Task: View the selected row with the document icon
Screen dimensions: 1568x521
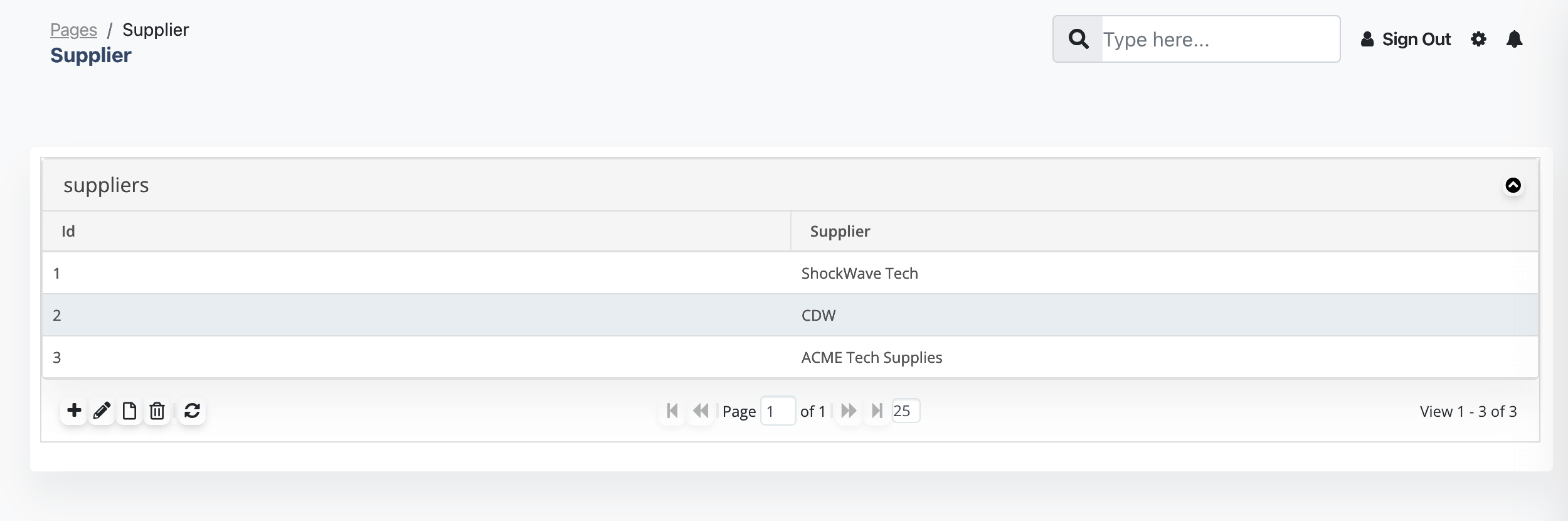Action: 129,411
